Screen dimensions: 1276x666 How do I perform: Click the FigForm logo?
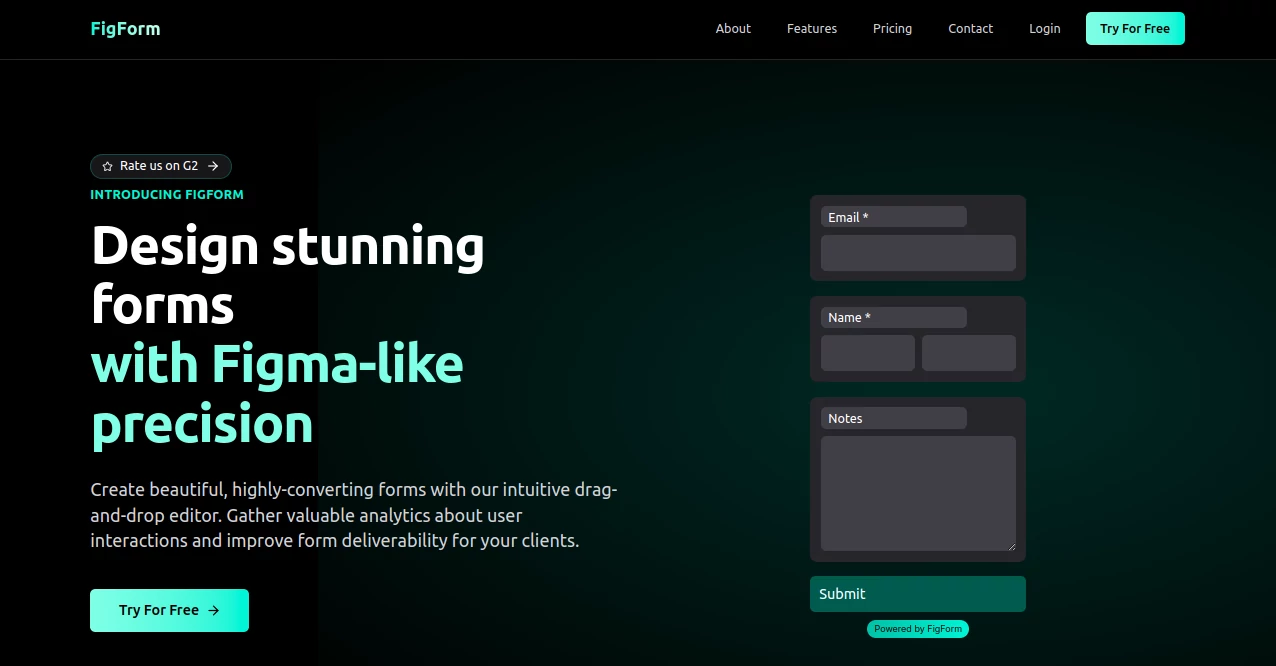(x=125, y=28)
